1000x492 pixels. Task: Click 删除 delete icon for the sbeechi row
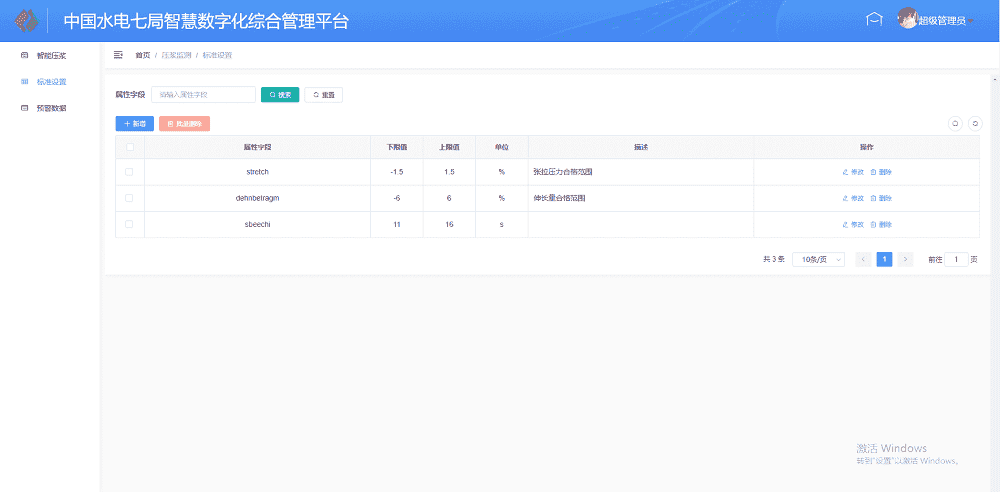click(x=874, y=224)
